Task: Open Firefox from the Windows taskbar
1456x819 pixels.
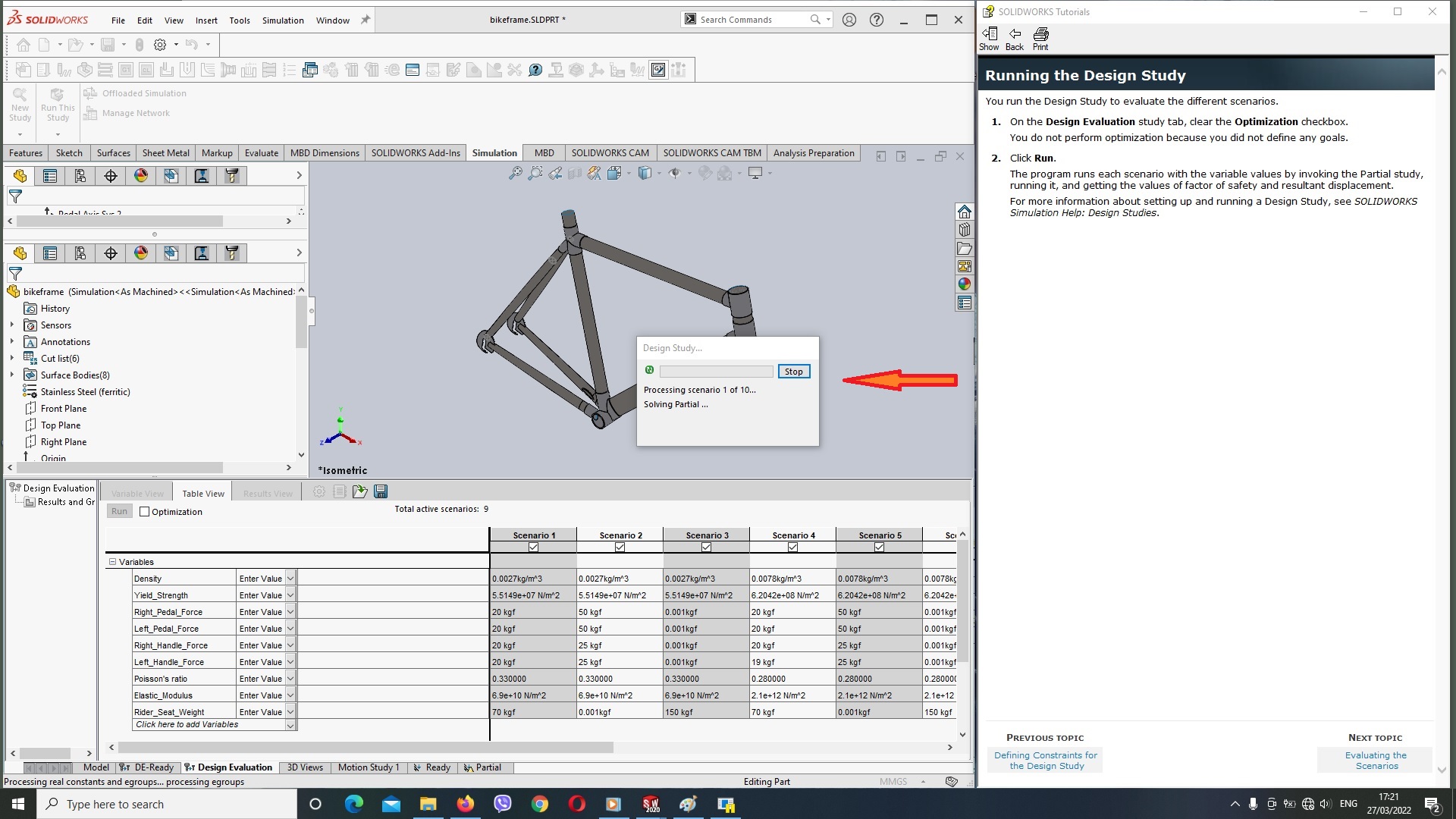Action: [x=465, y=805]
